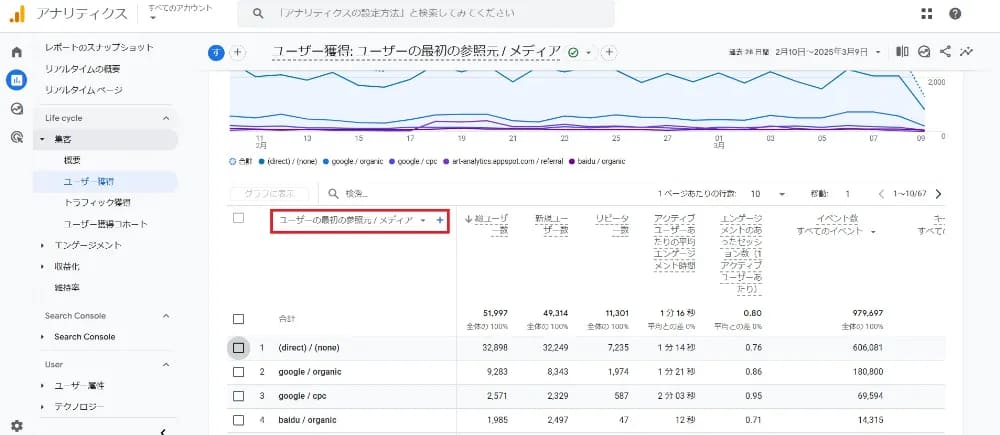1000x435 pixels.
Task: Go to previous page of table rows
Action: (x=881, y=194)
